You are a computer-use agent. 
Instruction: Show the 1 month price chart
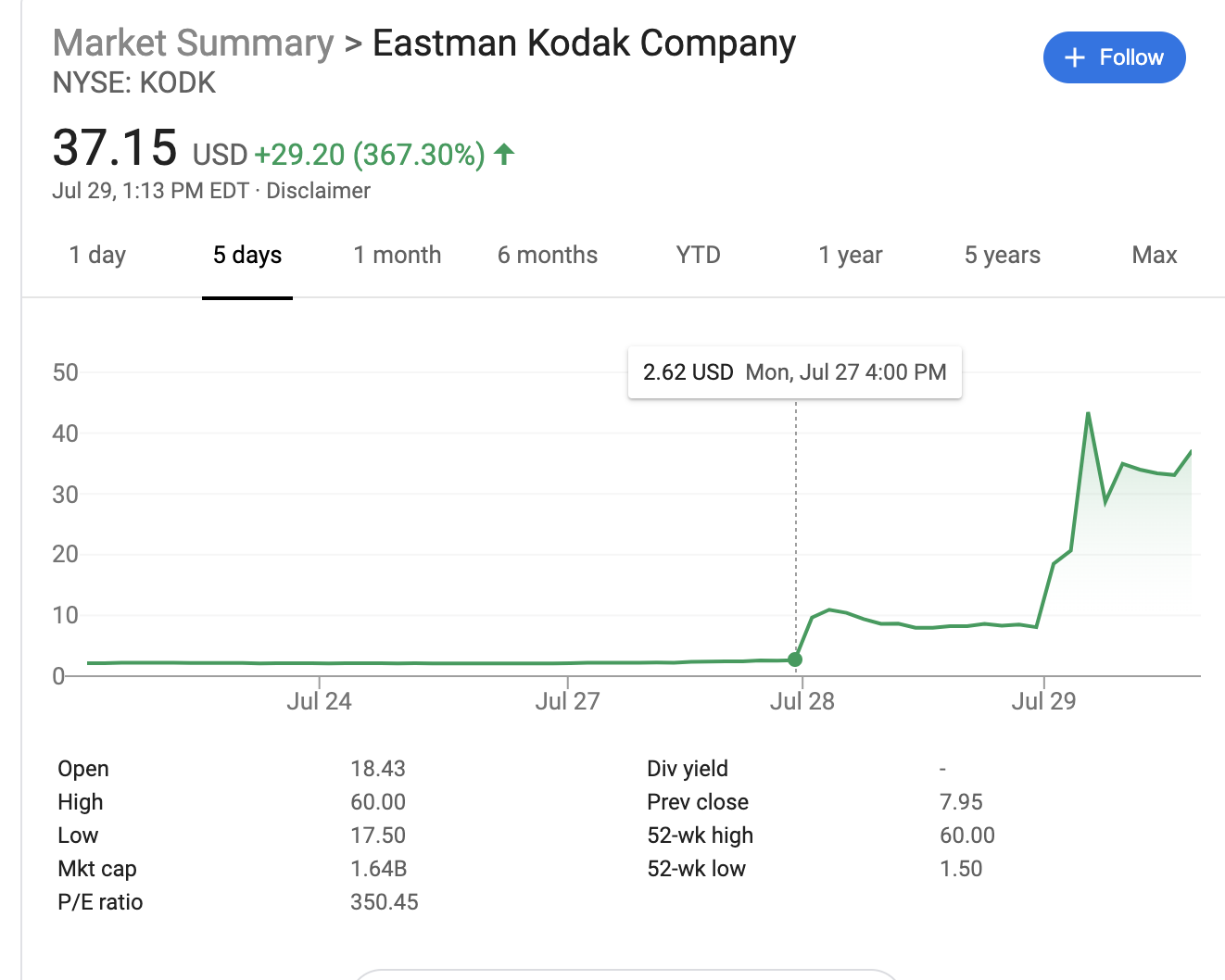398,255
